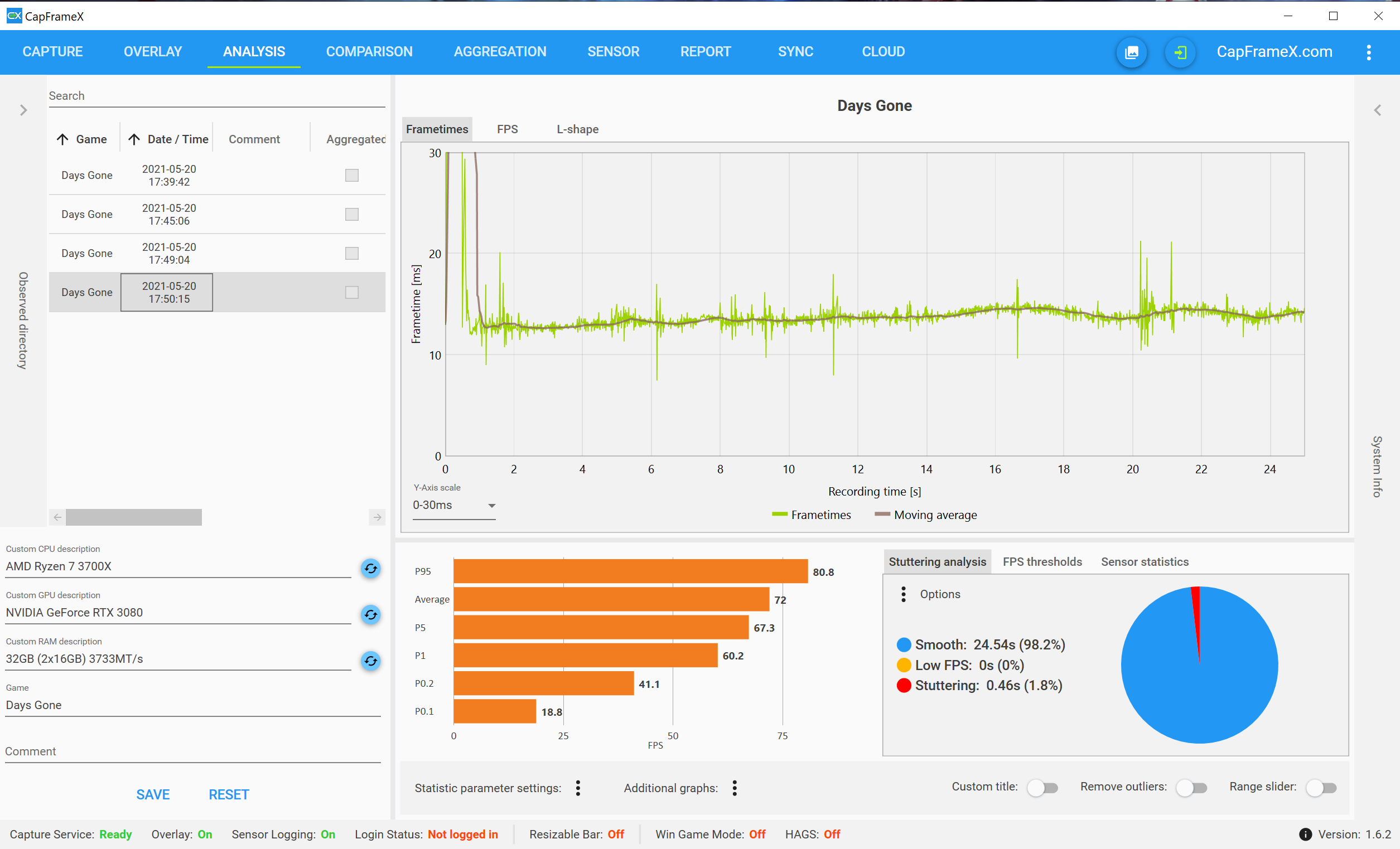1400x849 pixels.
Task: Refresh the custom GPU description
Action: point(371,614)
